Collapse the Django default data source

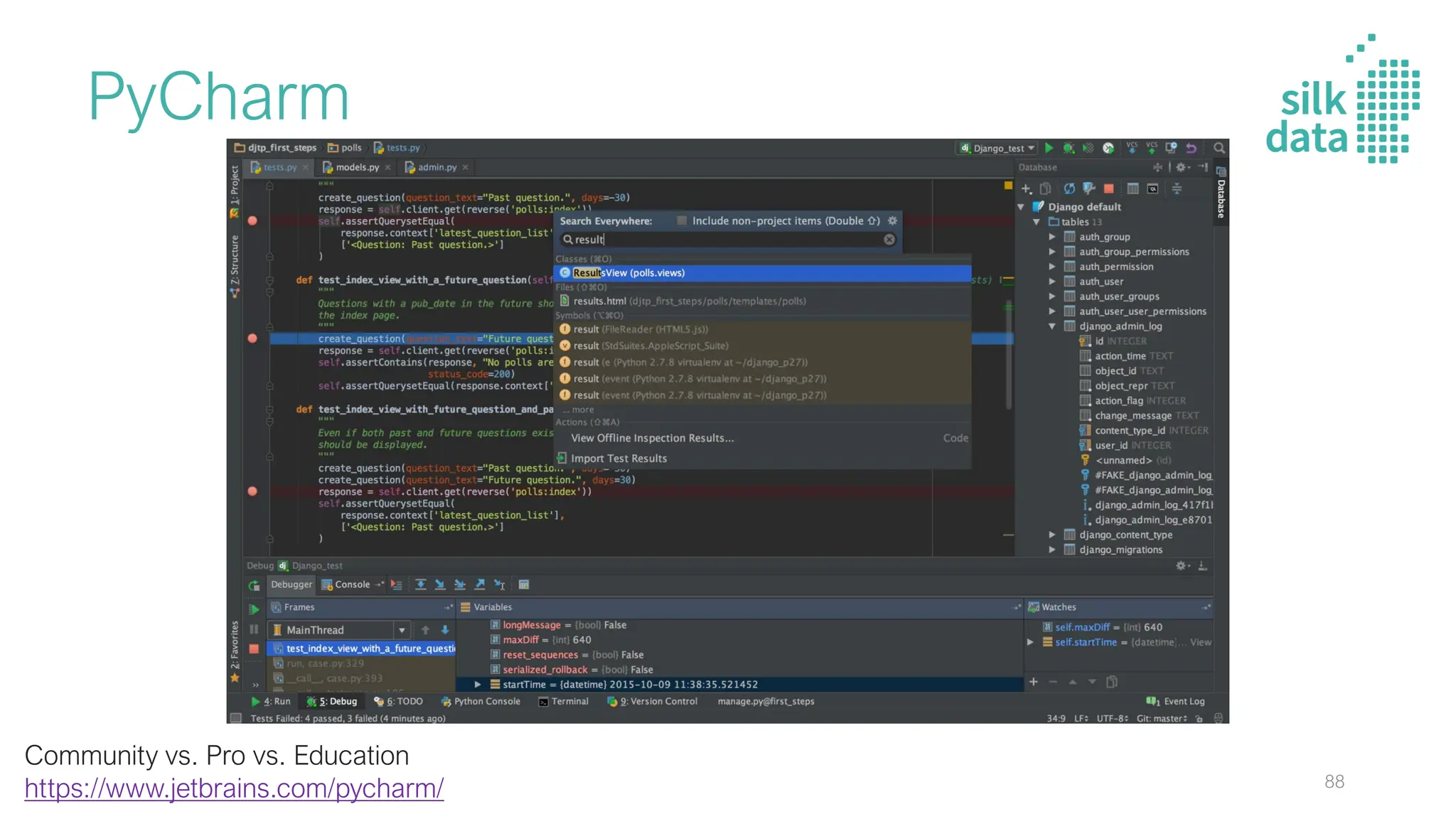pos(1021,207)
